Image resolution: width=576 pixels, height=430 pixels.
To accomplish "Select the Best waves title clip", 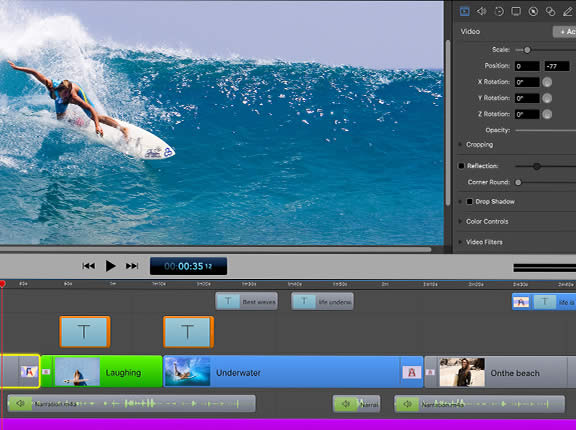I will tap(246, 301).
